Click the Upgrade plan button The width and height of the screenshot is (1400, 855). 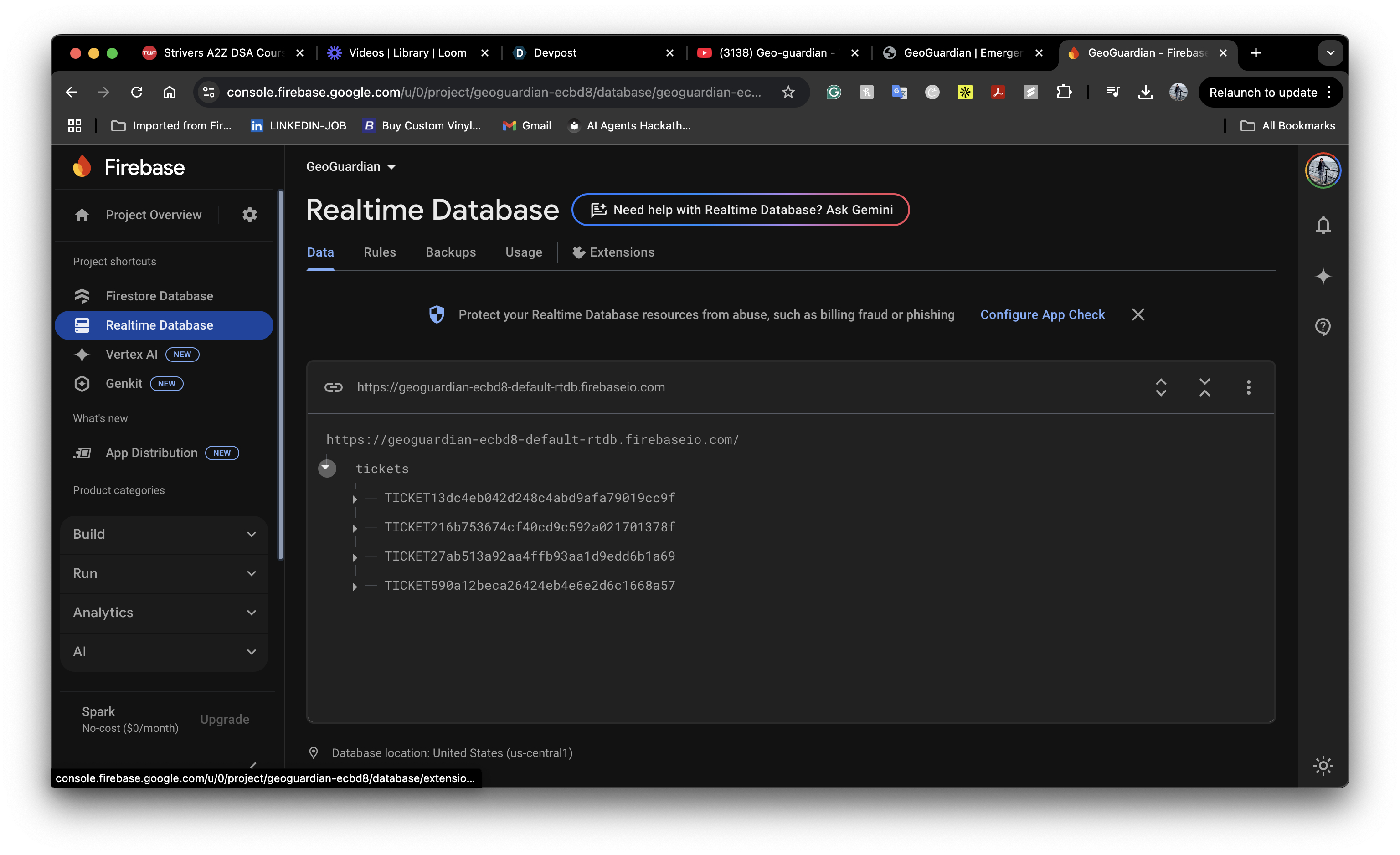coord(224,719)
